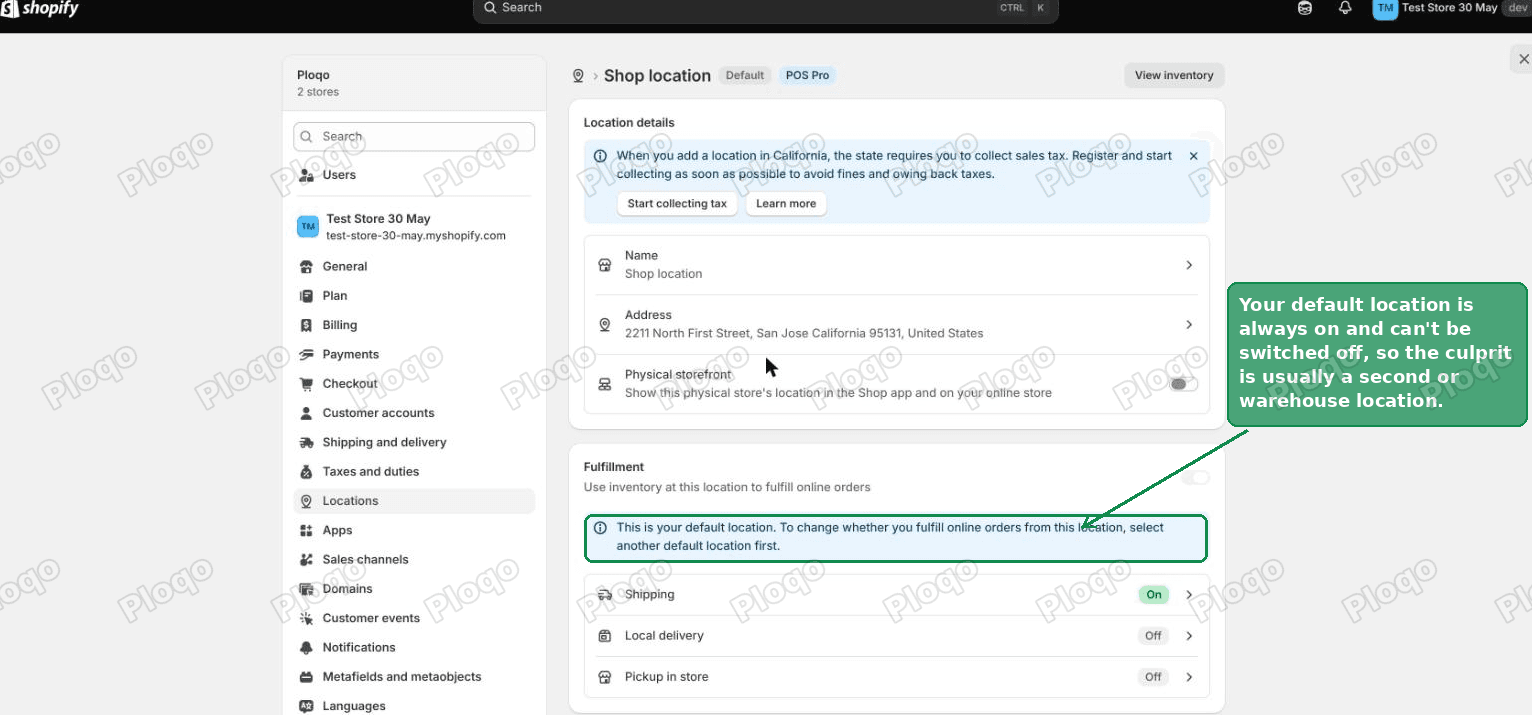The height and width of the screenshot is (715, 1532).
Task: Click the General store icon
Action: [x=307, y=267]
